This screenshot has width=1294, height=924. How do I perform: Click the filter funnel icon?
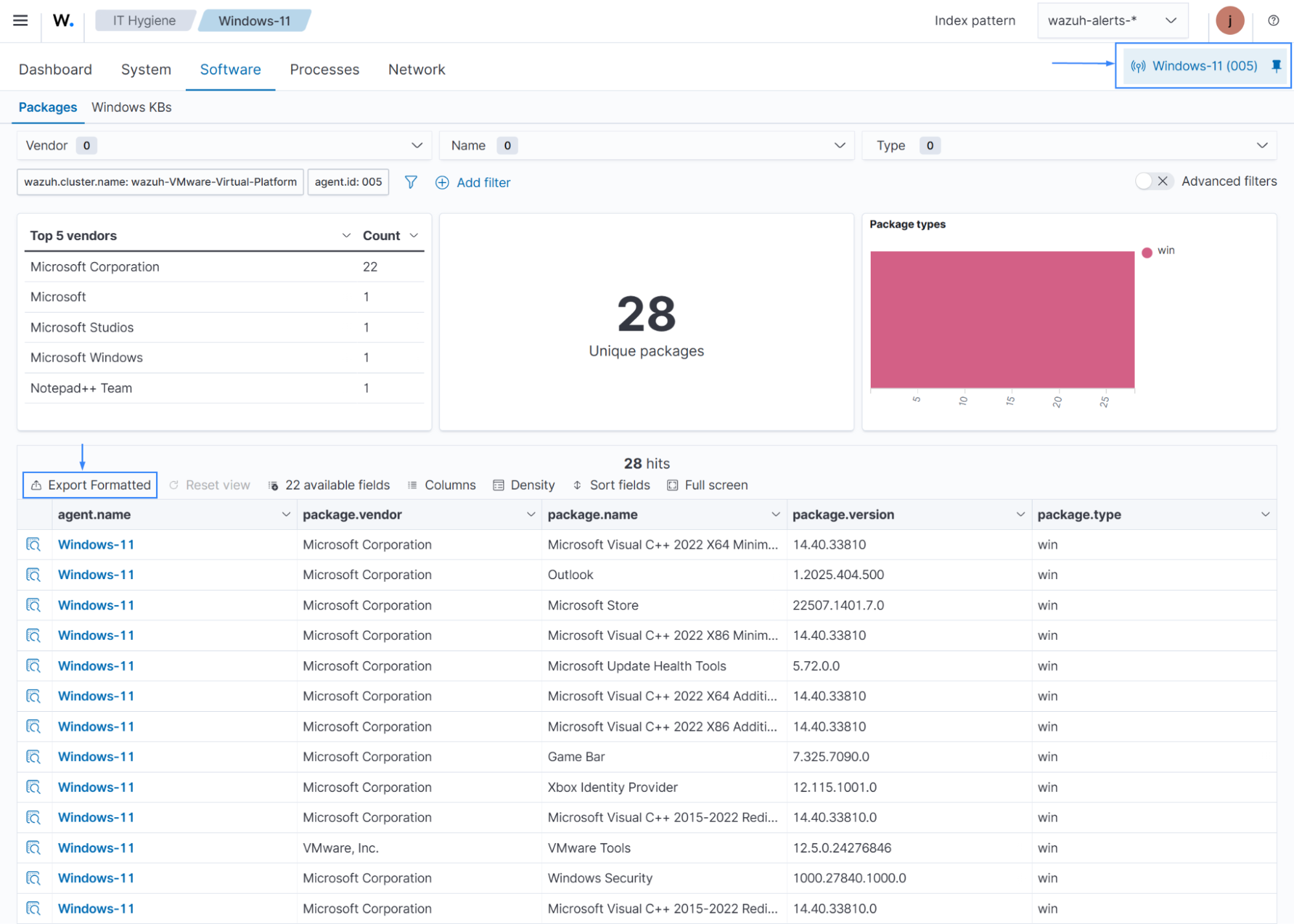click(x=410, y=182)
